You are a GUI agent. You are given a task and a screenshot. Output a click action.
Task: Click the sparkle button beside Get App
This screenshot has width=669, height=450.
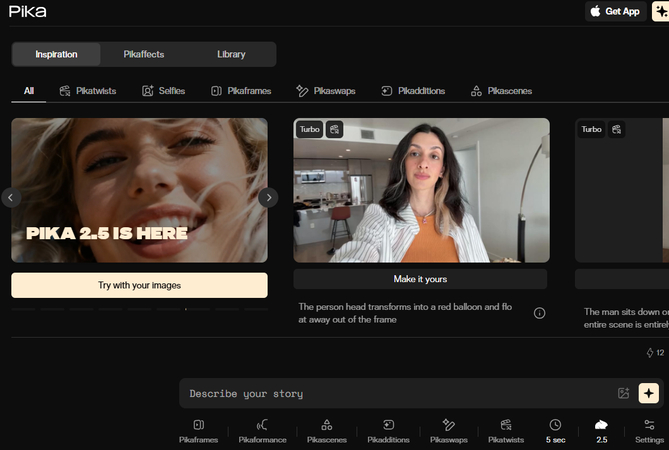pos(660,12)
